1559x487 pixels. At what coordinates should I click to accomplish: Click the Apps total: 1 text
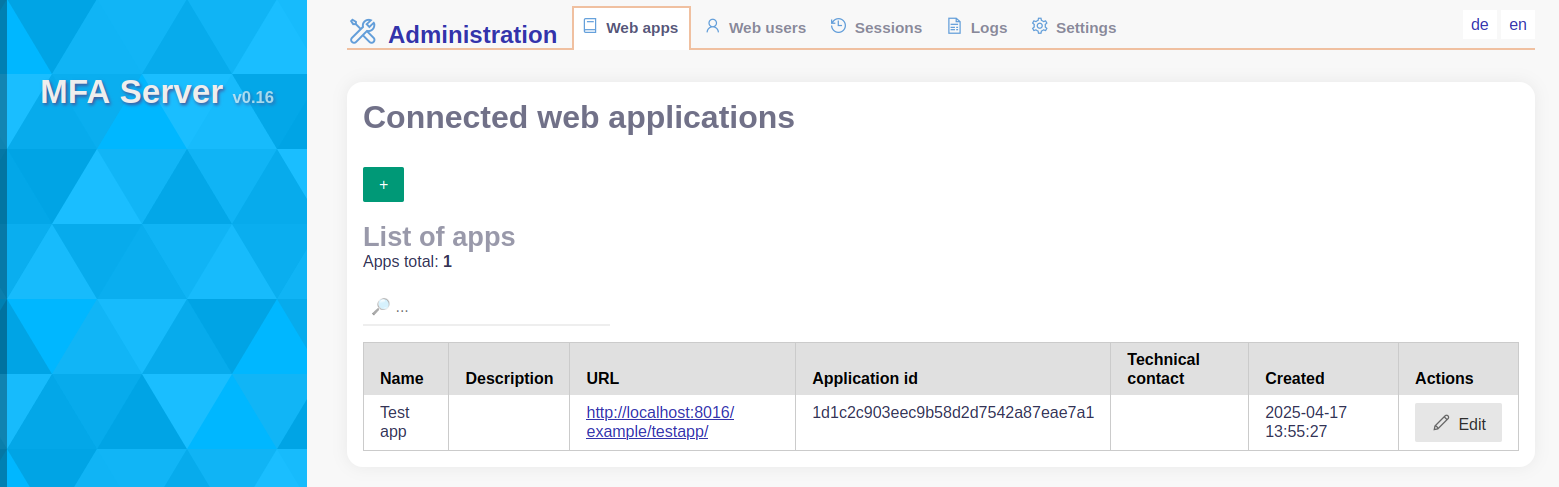407,262
